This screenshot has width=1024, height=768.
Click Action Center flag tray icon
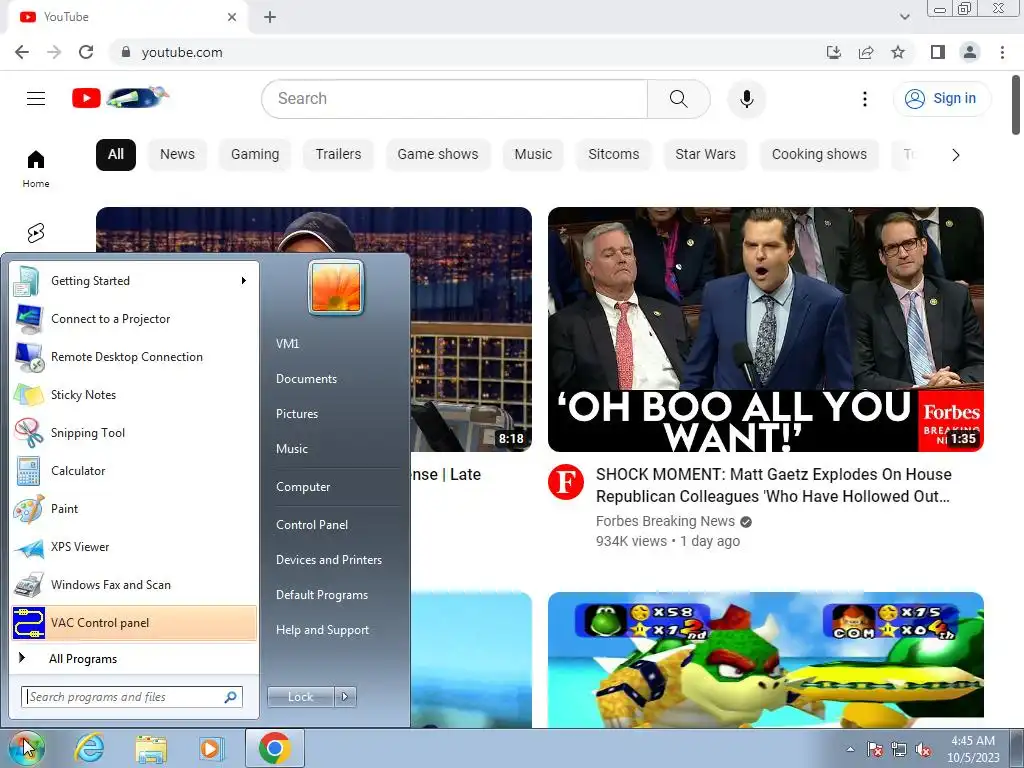tap(875, 749)
